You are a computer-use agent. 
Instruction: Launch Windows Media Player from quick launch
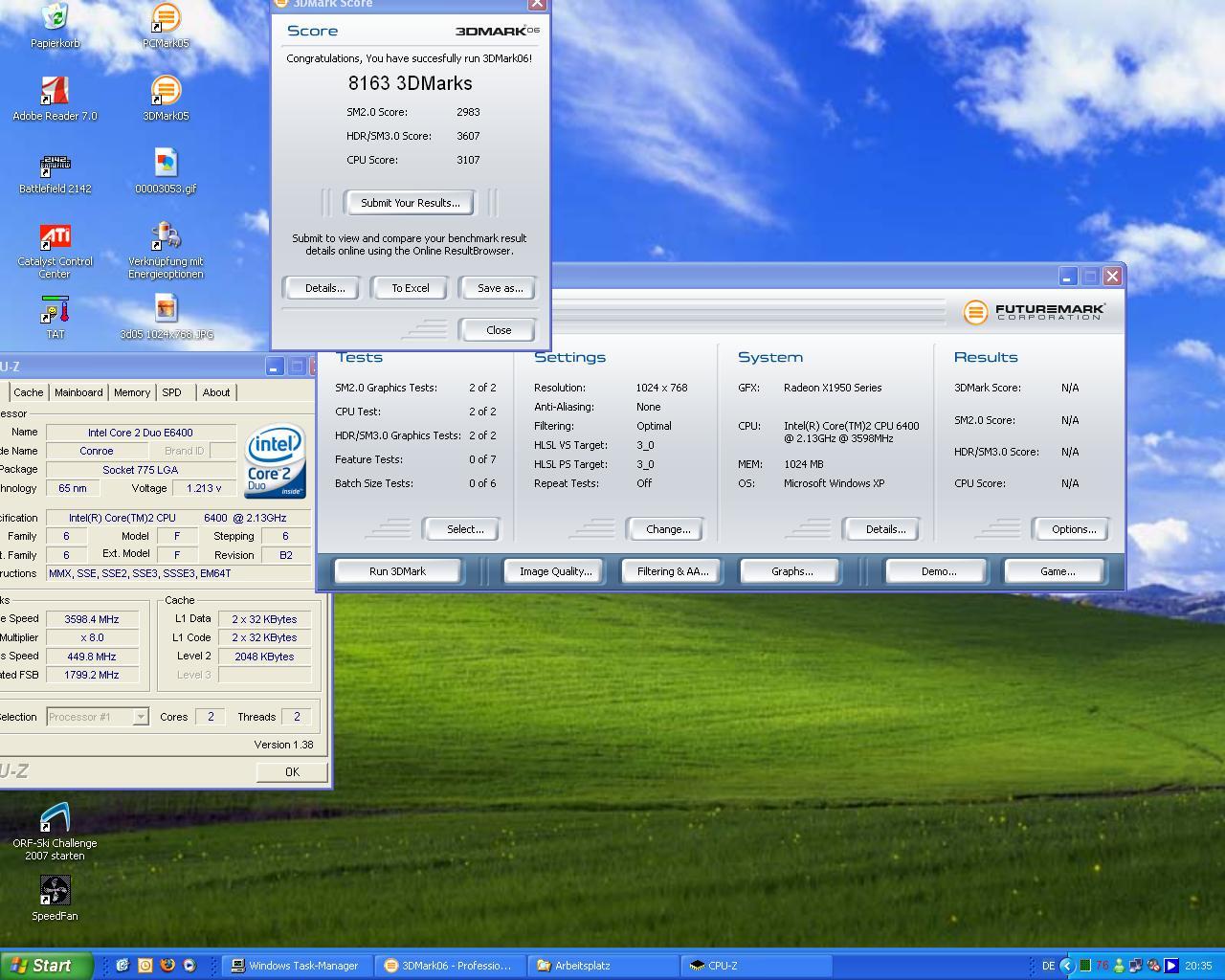tap(189, 966)
